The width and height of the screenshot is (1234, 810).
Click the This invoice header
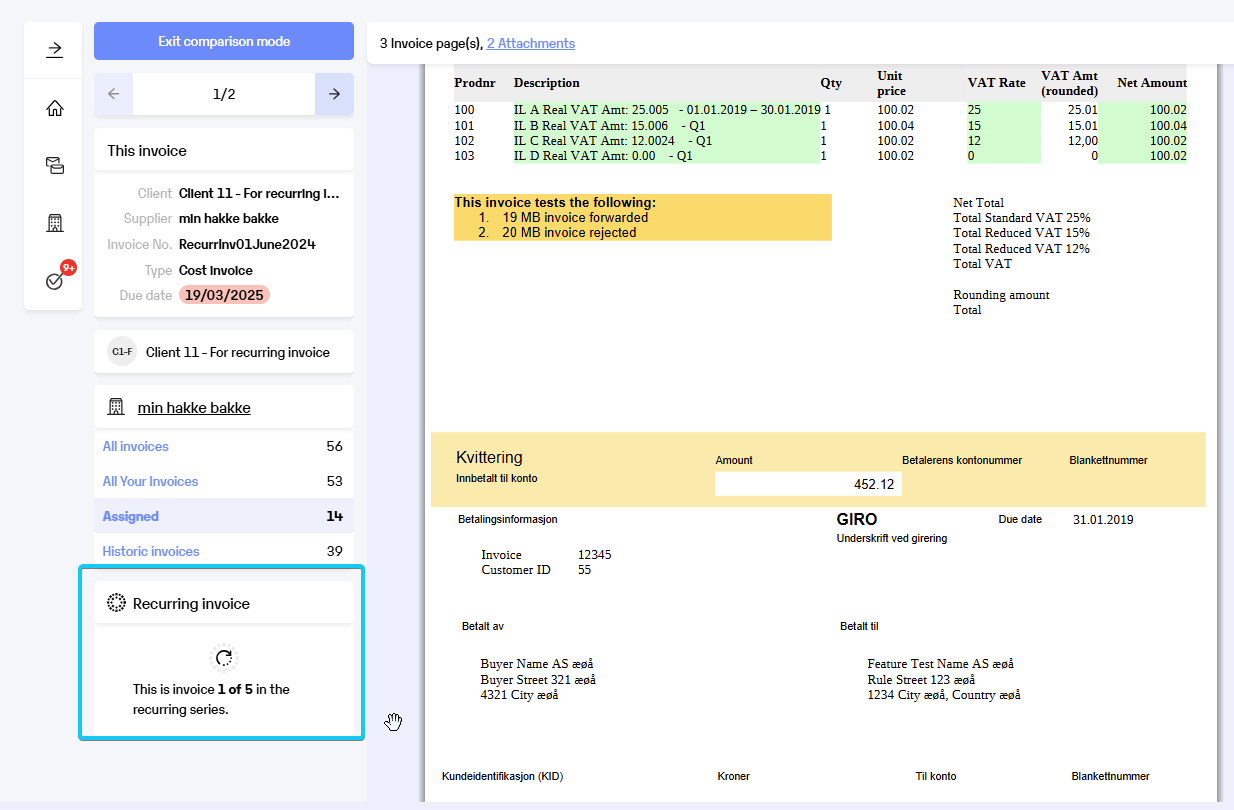coord(224,150)
